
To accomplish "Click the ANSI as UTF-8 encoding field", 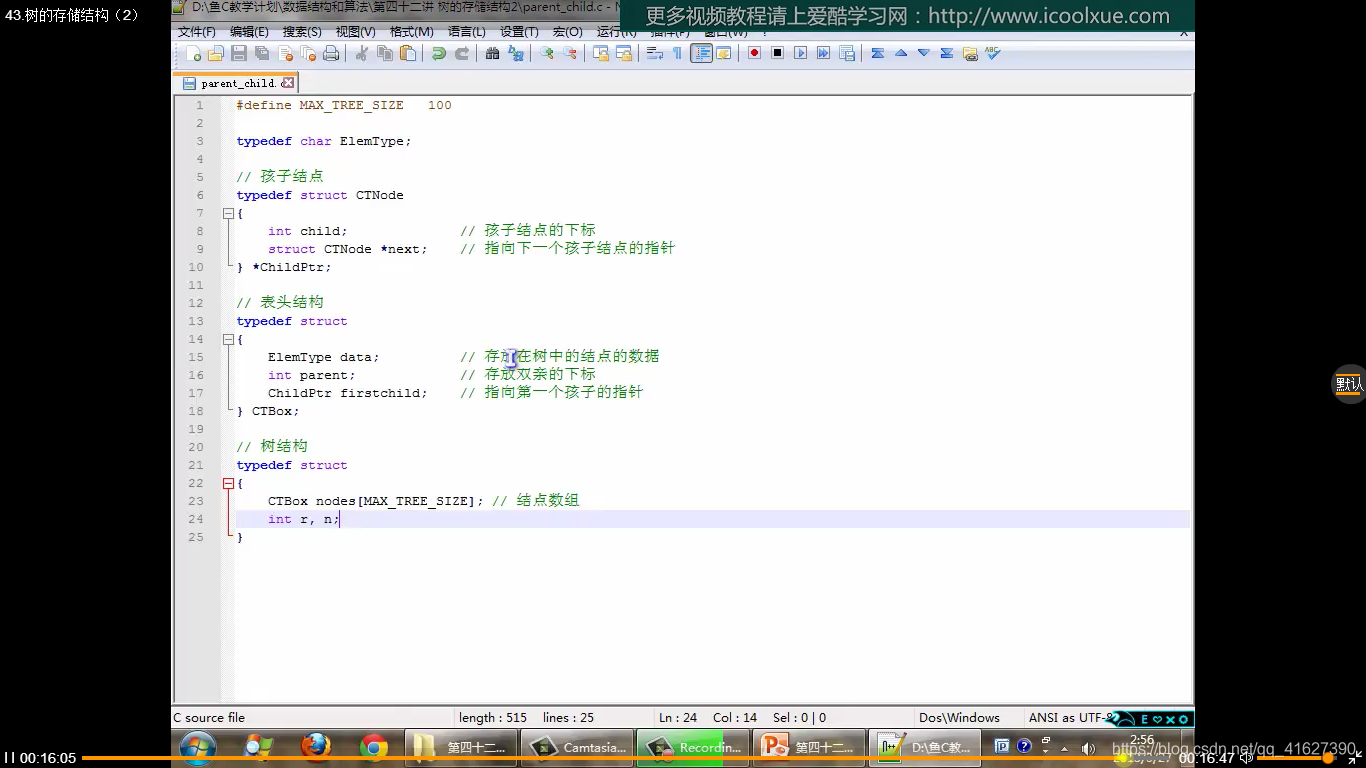I will point(1068,717).
